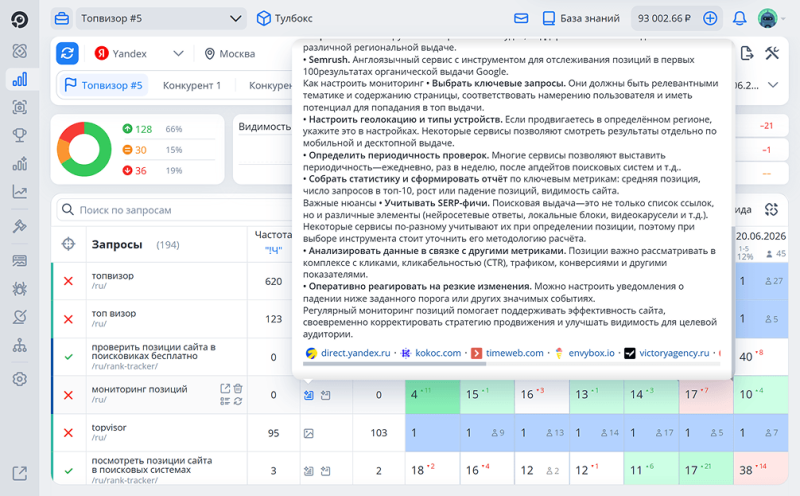The height and width of the screenshot is (496, 800).
Task: Open the bar chart with sparkle sidebar icon
Action: pos(19,163)
